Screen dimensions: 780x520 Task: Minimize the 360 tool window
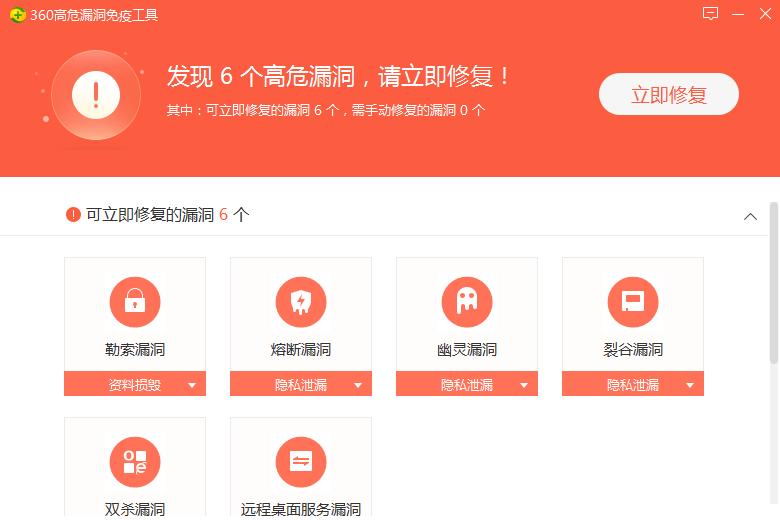(738, 14)
